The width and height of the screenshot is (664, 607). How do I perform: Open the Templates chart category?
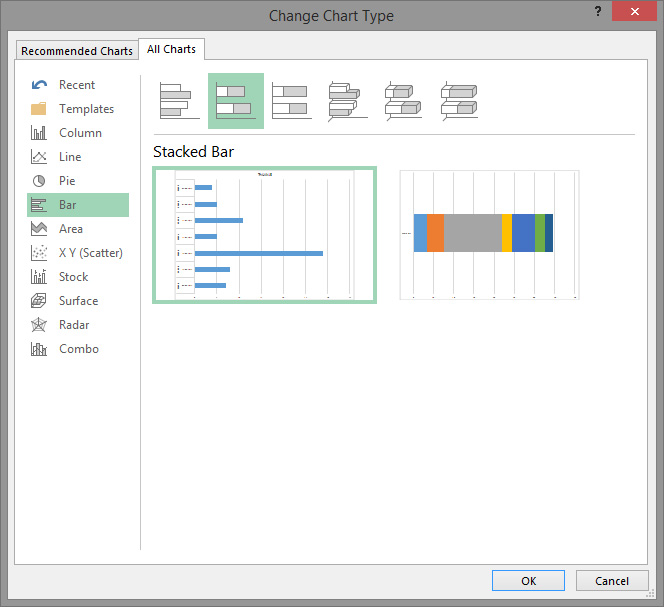pos(86,109)
